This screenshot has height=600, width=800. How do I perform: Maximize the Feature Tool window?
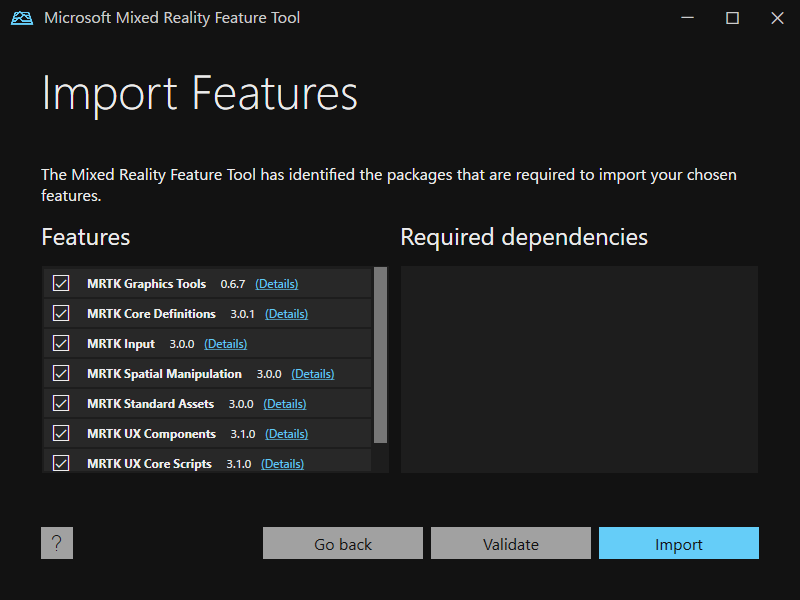click(732, 18)
